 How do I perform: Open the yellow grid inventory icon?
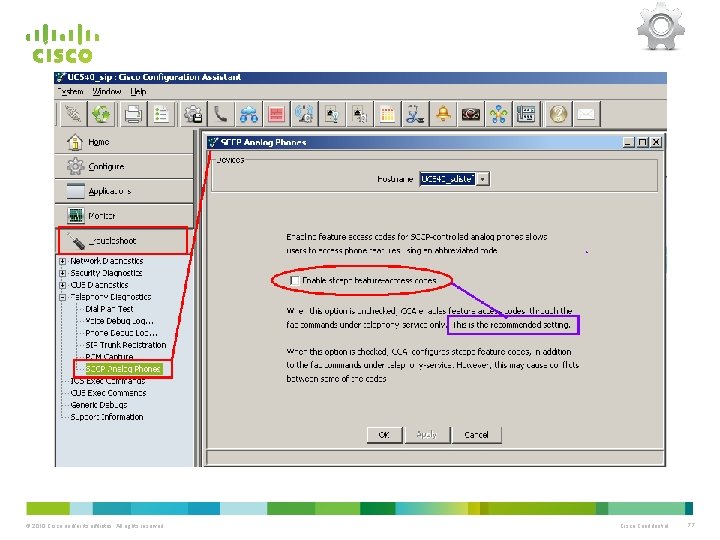(387, 114)
